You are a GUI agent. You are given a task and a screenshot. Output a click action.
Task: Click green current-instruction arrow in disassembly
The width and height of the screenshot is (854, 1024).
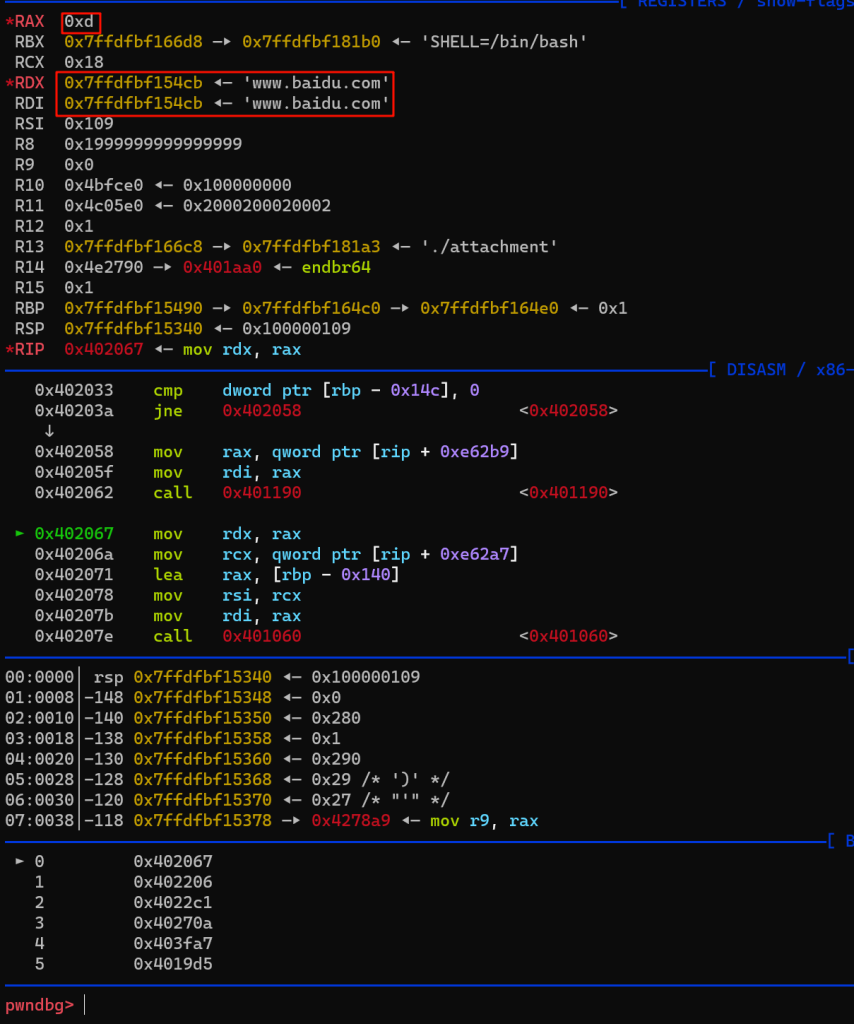click(20, 534)
